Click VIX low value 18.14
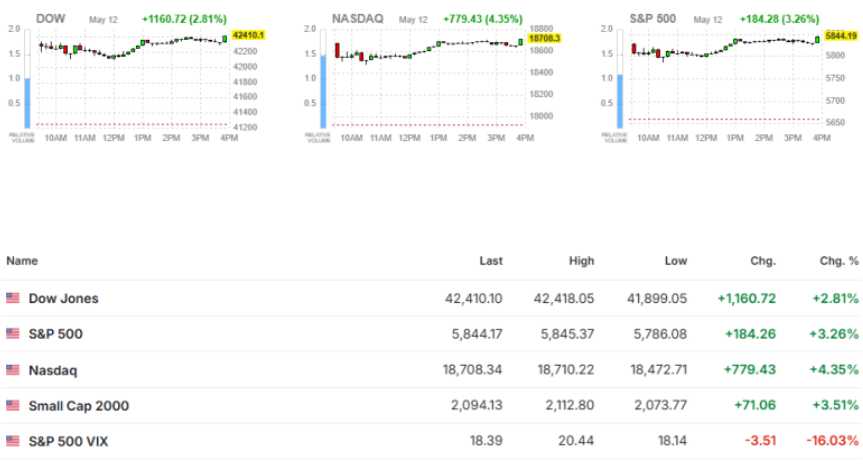 [672, 441]
